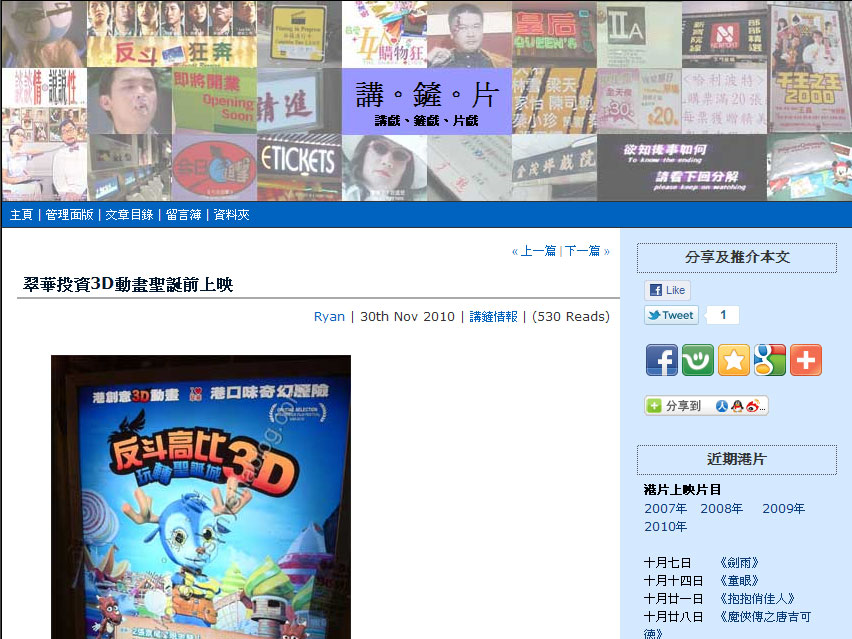Open the 主頁 home menu item

pos(21,215)
